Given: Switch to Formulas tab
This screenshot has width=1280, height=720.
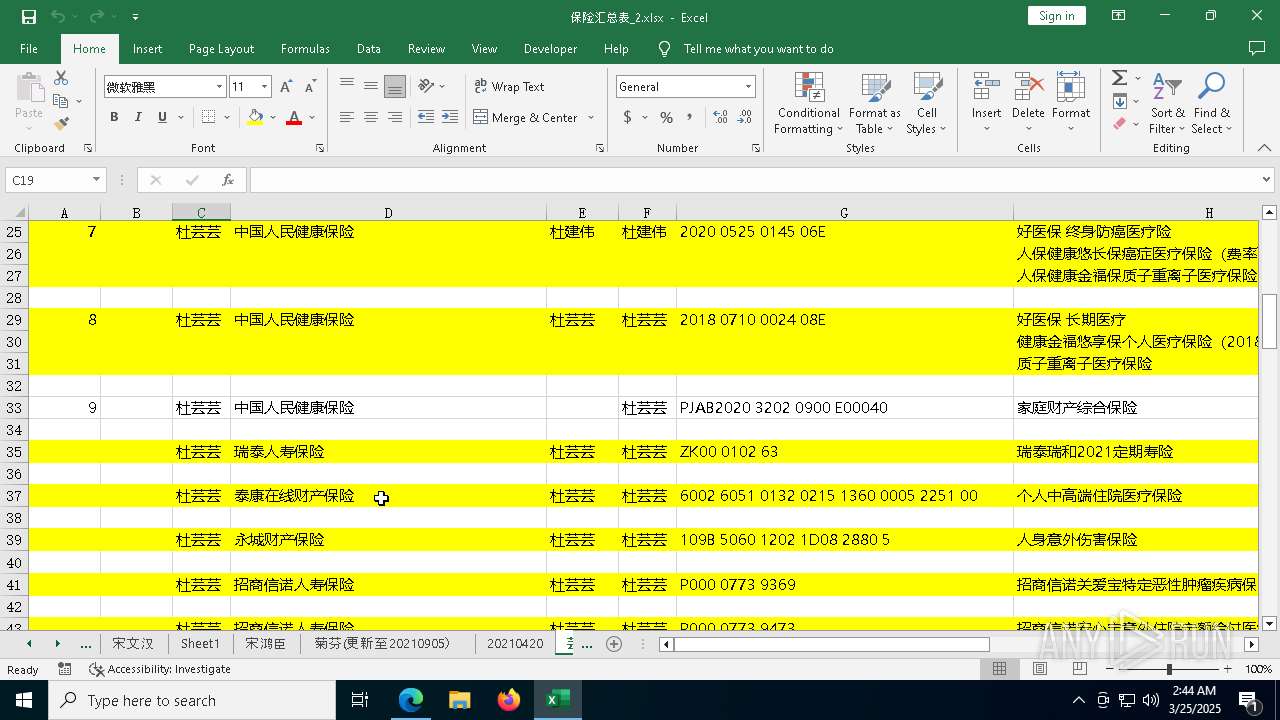Looking at the screenshot, I should 305,49.
